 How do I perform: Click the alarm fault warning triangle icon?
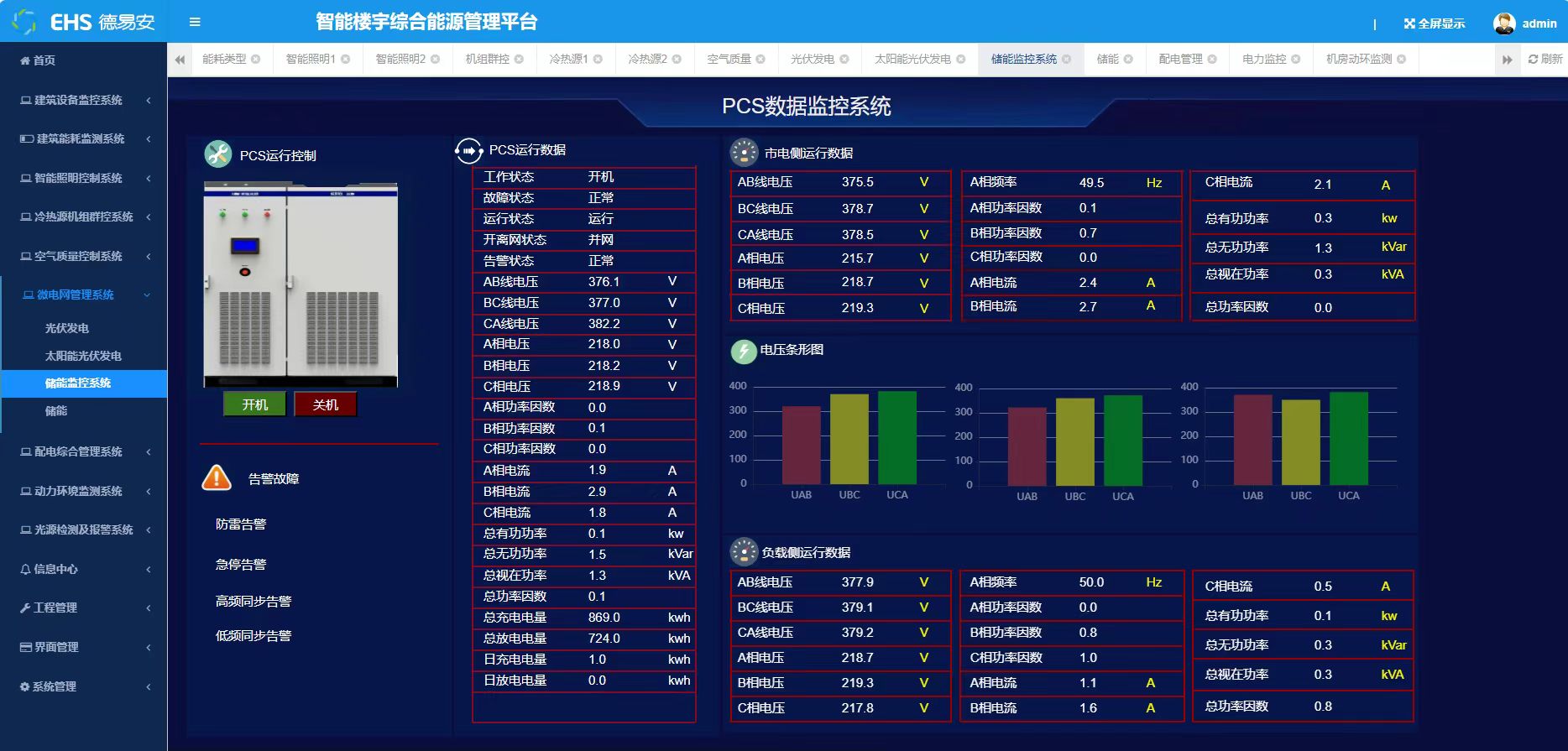tap(217, 478)
